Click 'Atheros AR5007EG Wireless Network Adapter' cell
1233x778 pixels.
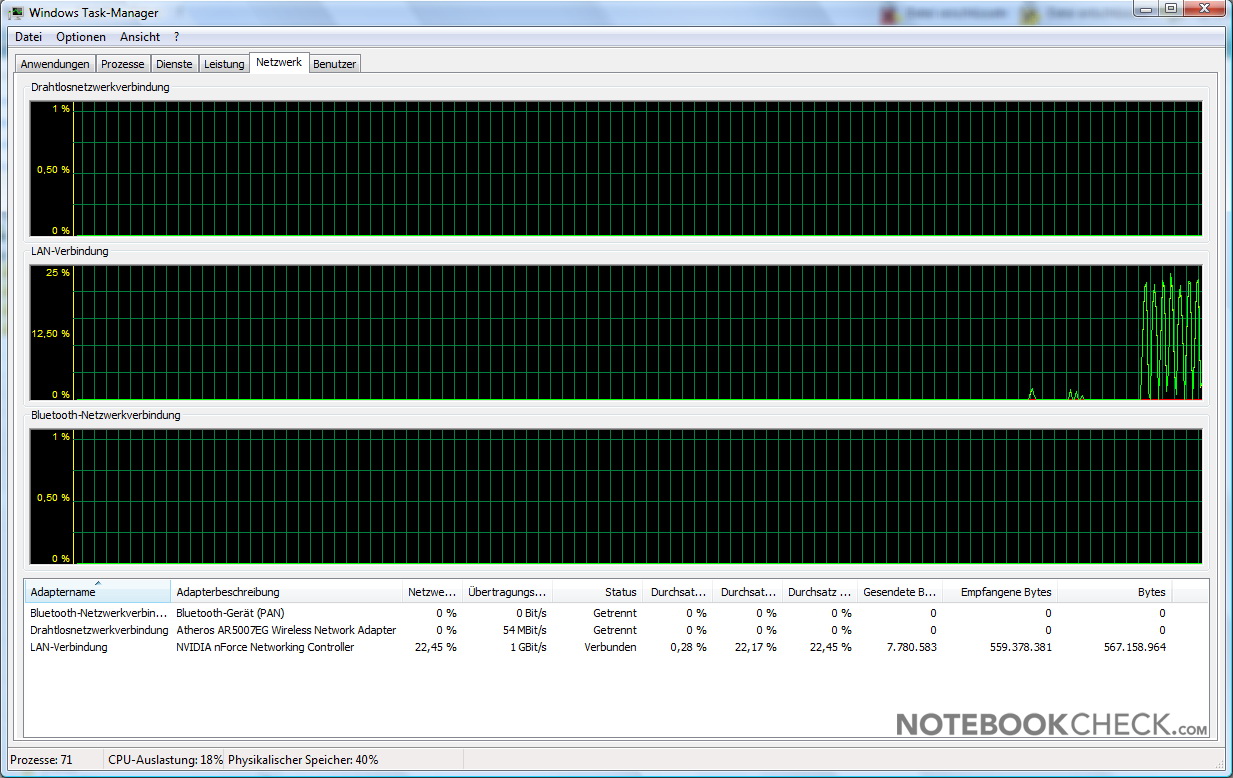[x=286, y=630]
